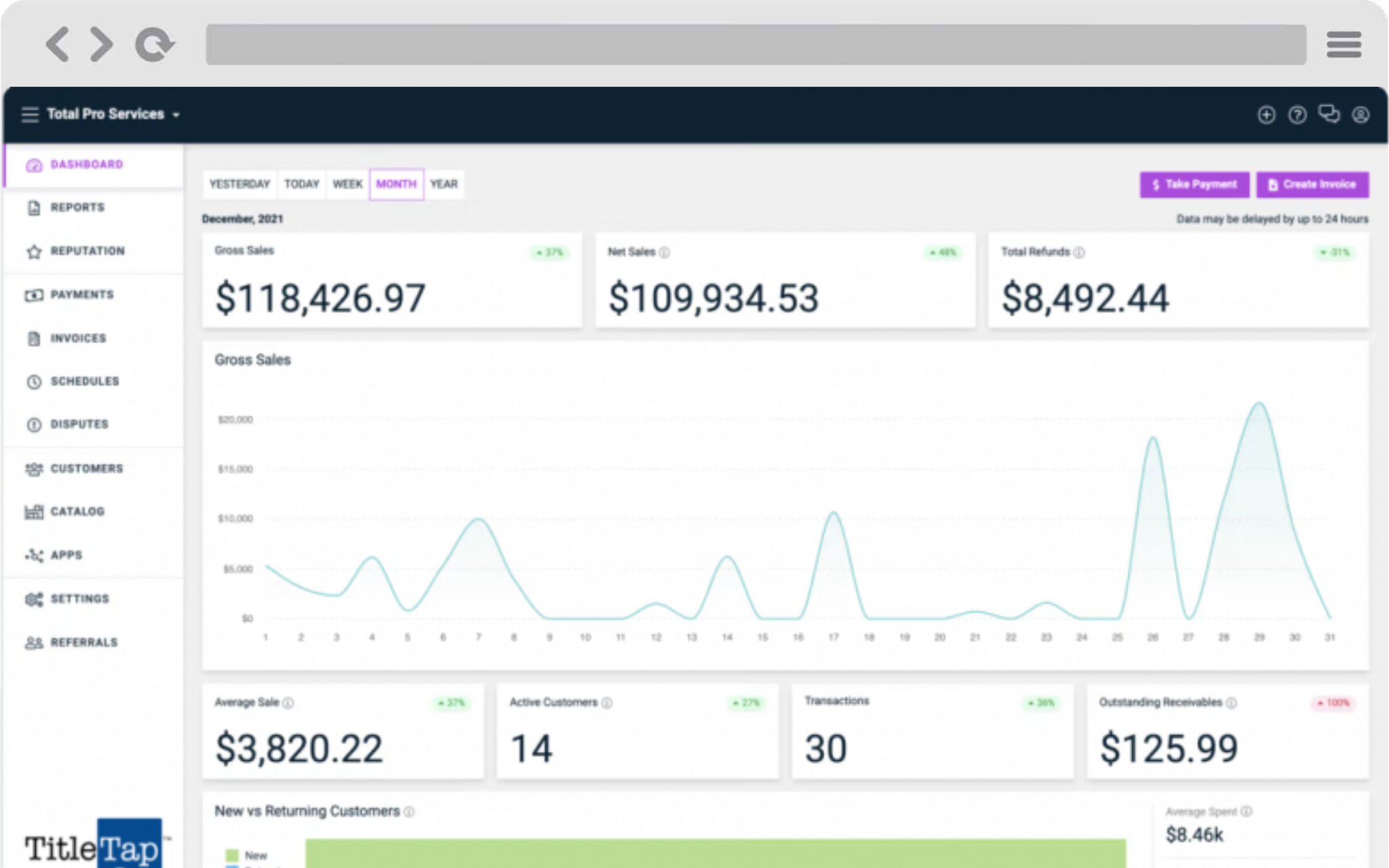The height and width of the screenshot is (868, 1389).
Task: Select the Month time range tab
Action: tap(397, 184)
